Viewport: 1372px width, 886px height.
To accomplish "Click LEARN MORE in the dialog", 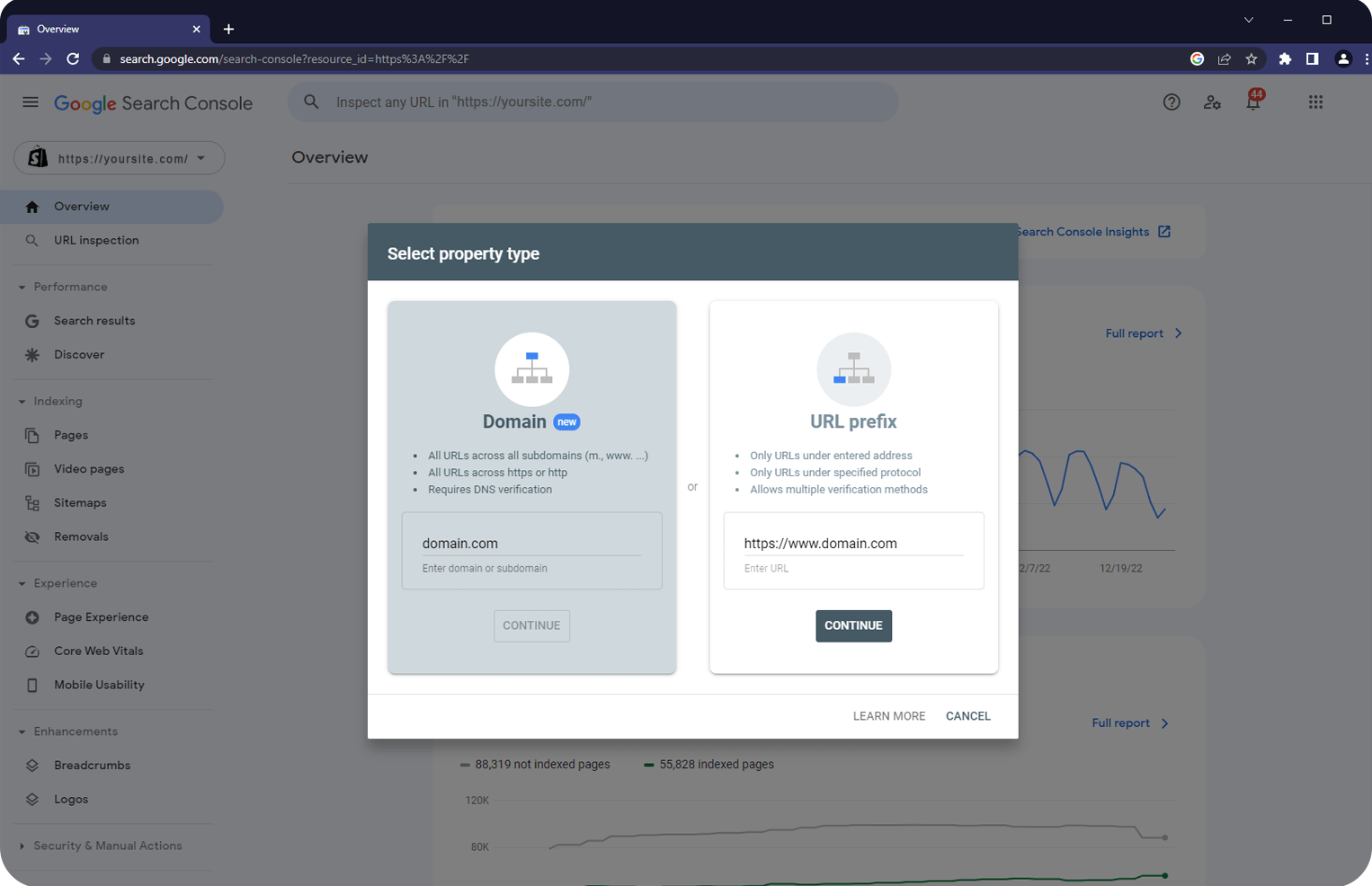I will pyautogui.click(x=889, y=716).
